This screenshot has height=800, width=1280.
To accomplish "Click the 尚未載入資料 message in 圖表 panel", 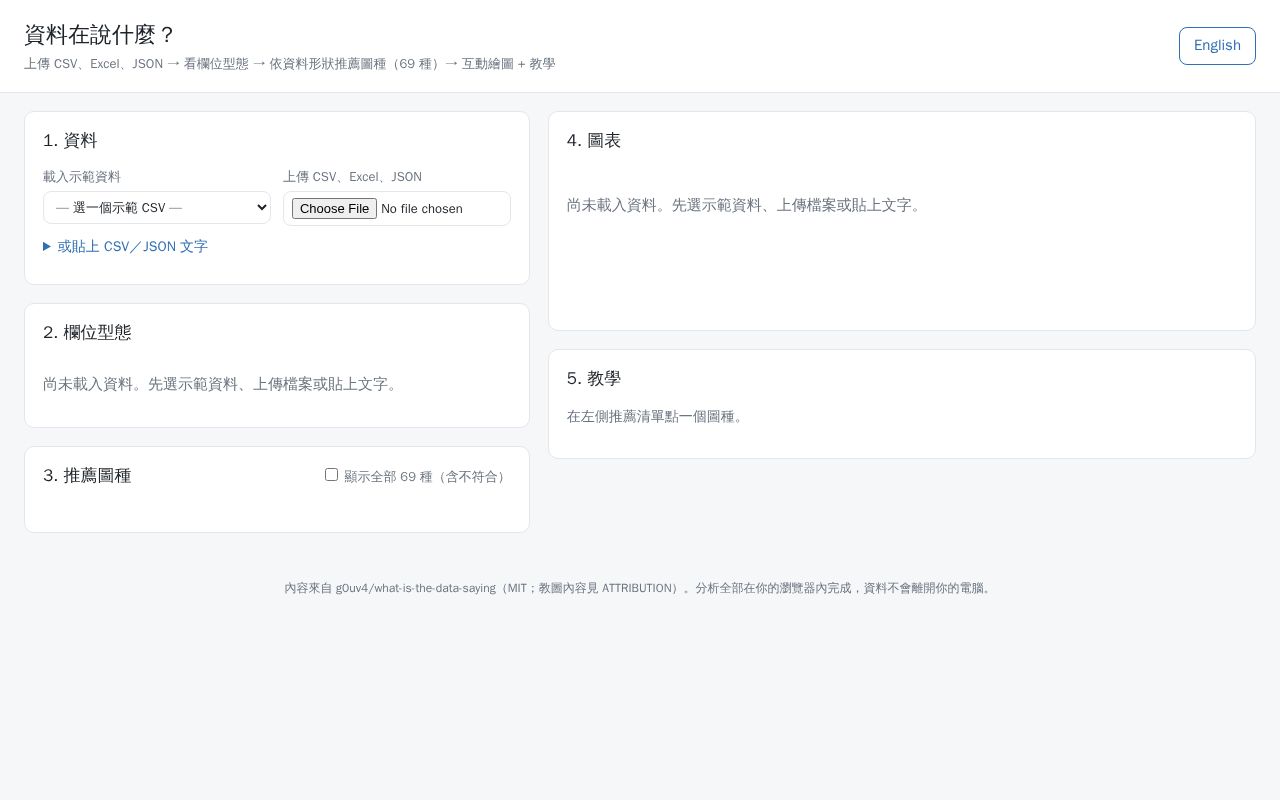I will [x=746, y=205].
